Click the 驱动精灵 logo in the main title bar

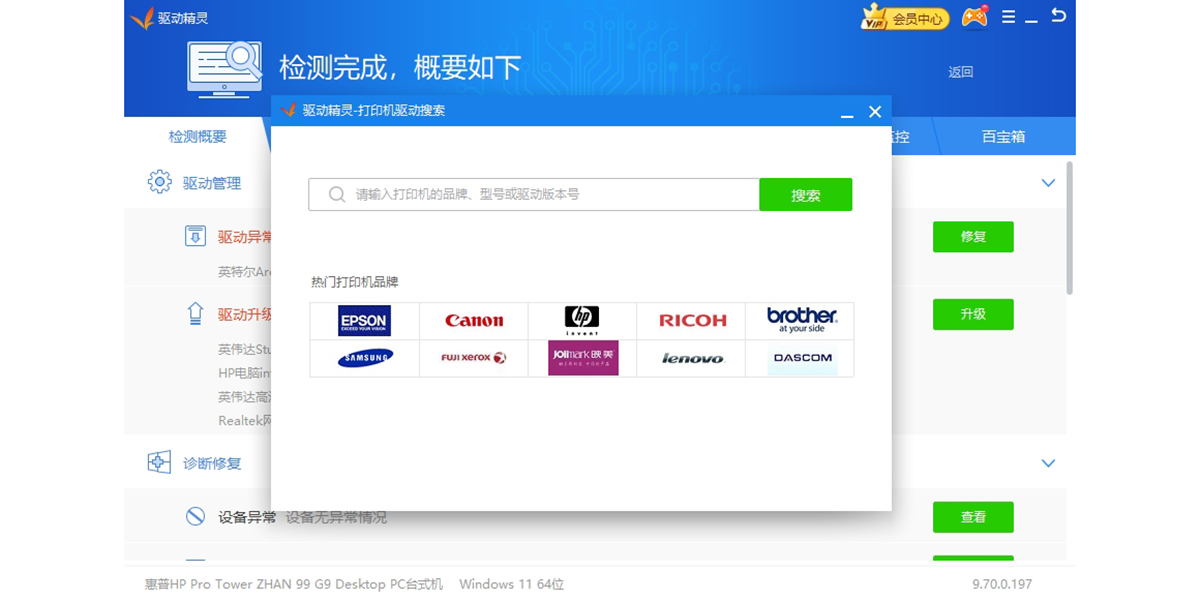(142, 18)
